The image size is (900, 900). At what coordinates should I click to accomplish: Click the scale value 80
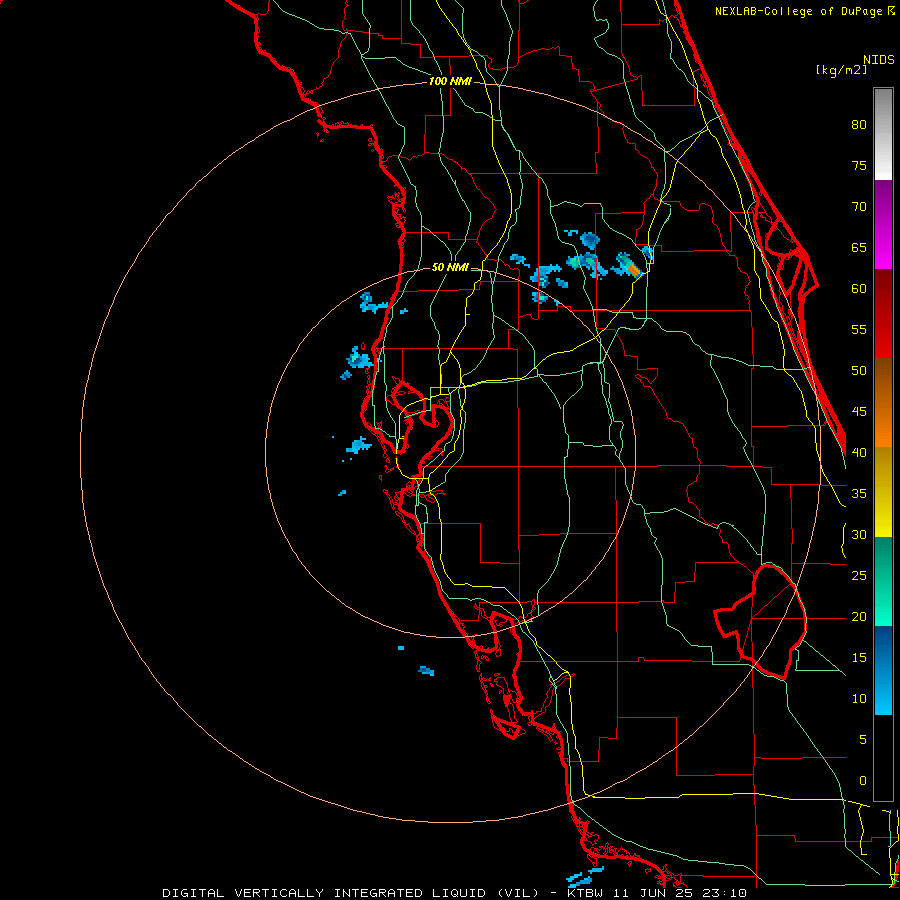click(x=859, y=125)
